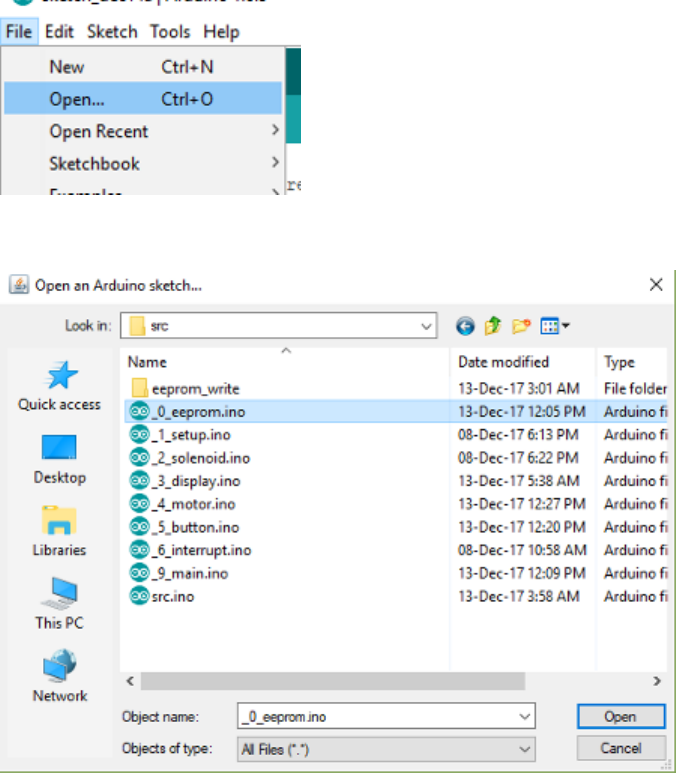676x773 pixels.
Task: Open the View menu icon dropdown
Action: (555, 326)
